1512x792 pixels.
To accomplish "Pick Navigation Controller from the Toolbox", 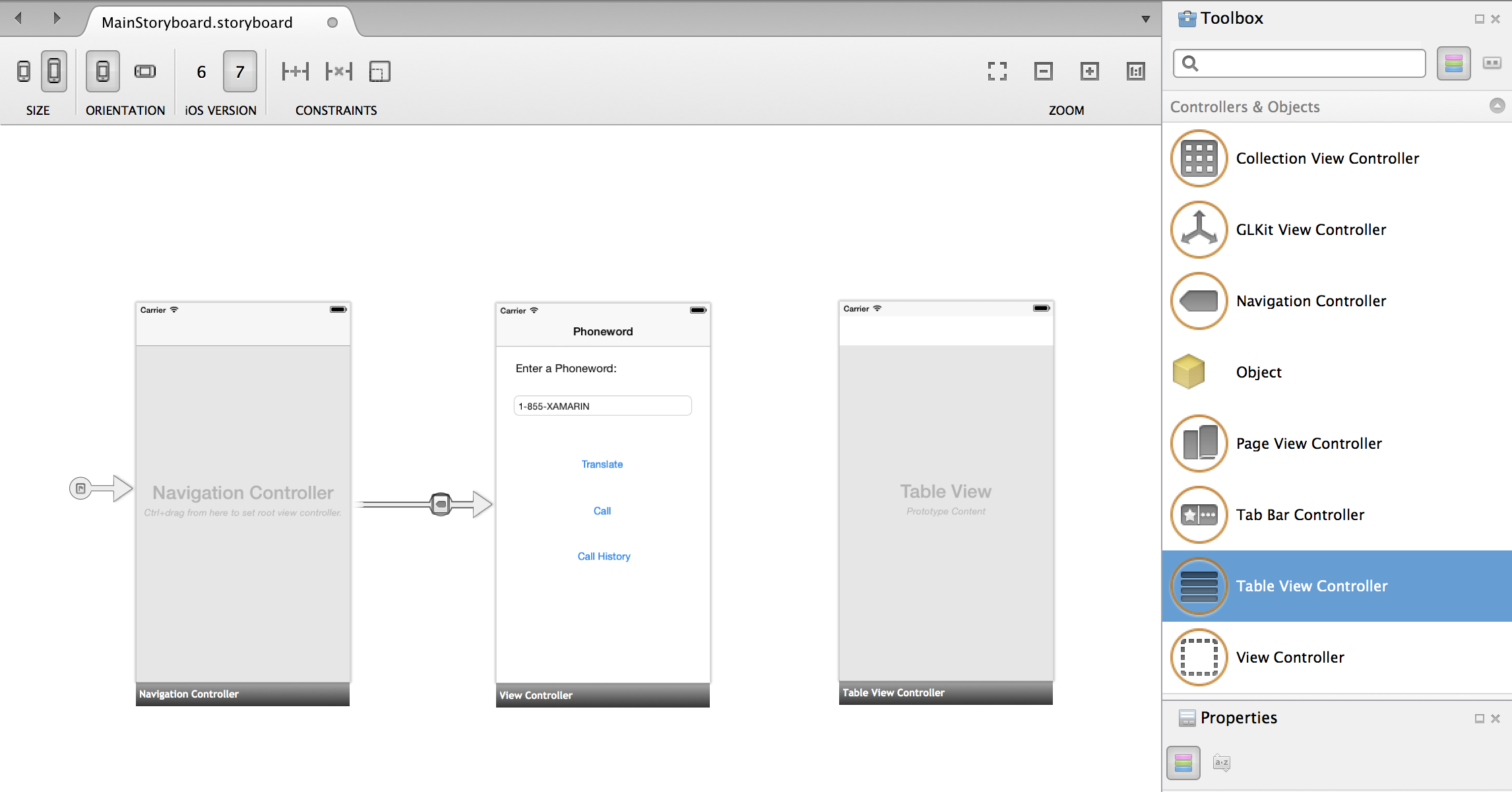I will 1310,301.
